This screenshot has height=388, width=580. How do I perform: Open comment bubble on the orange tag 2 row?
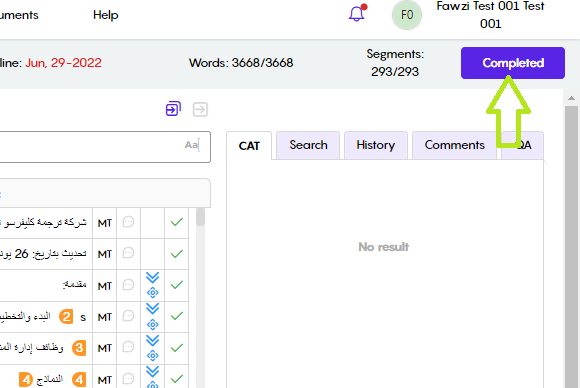[128, 316]
